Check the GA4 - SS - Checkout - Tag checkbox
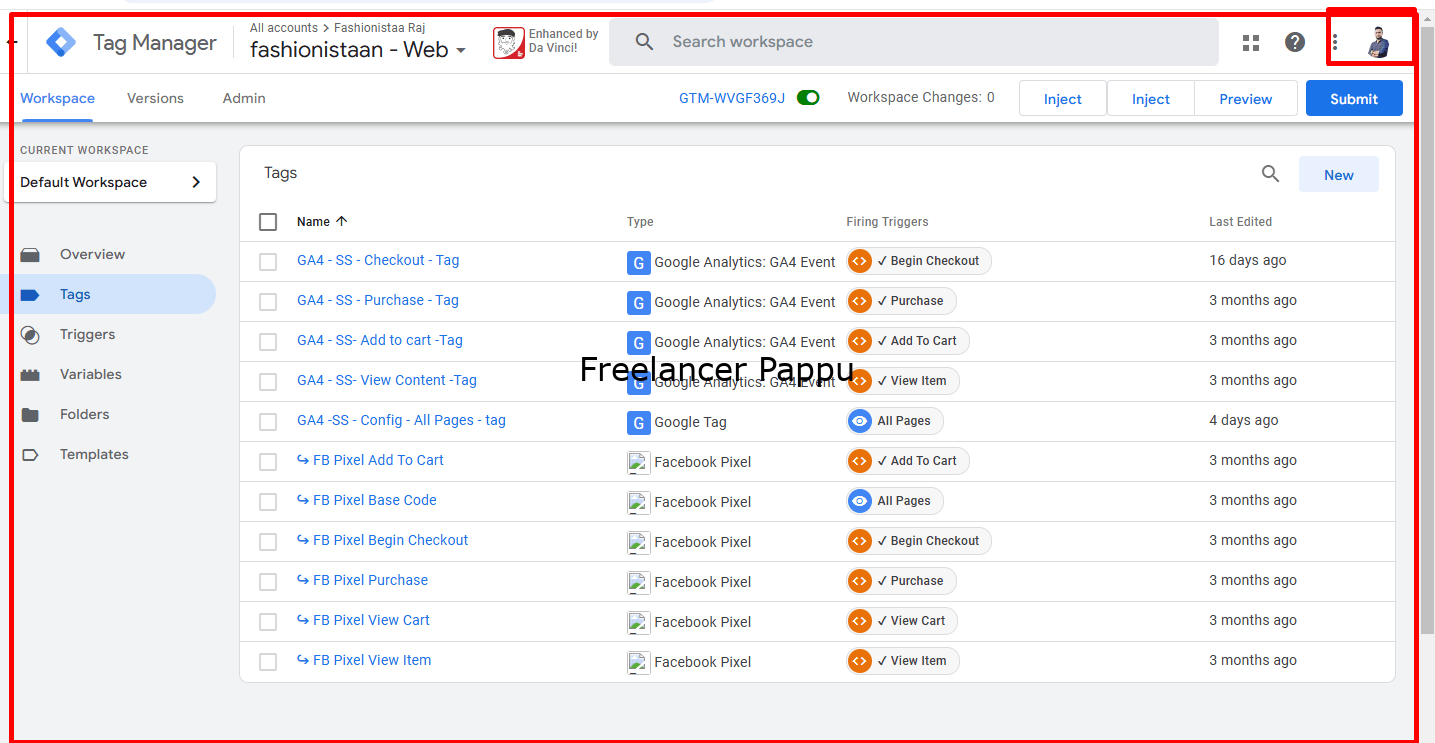Screen dimensions: 1435x743 pos(268,262)
